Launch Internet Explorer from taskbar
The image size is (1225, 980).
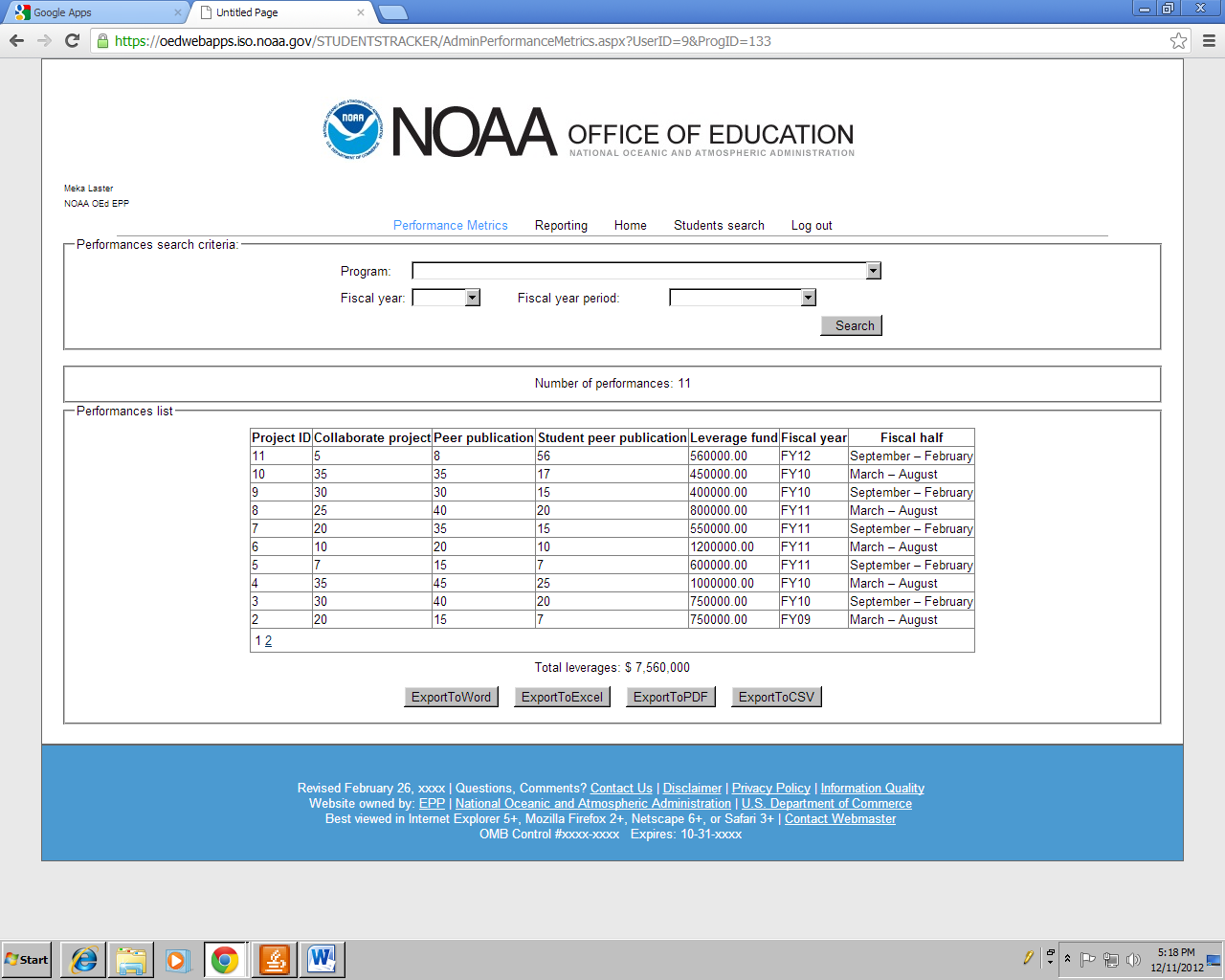(84, 959)
